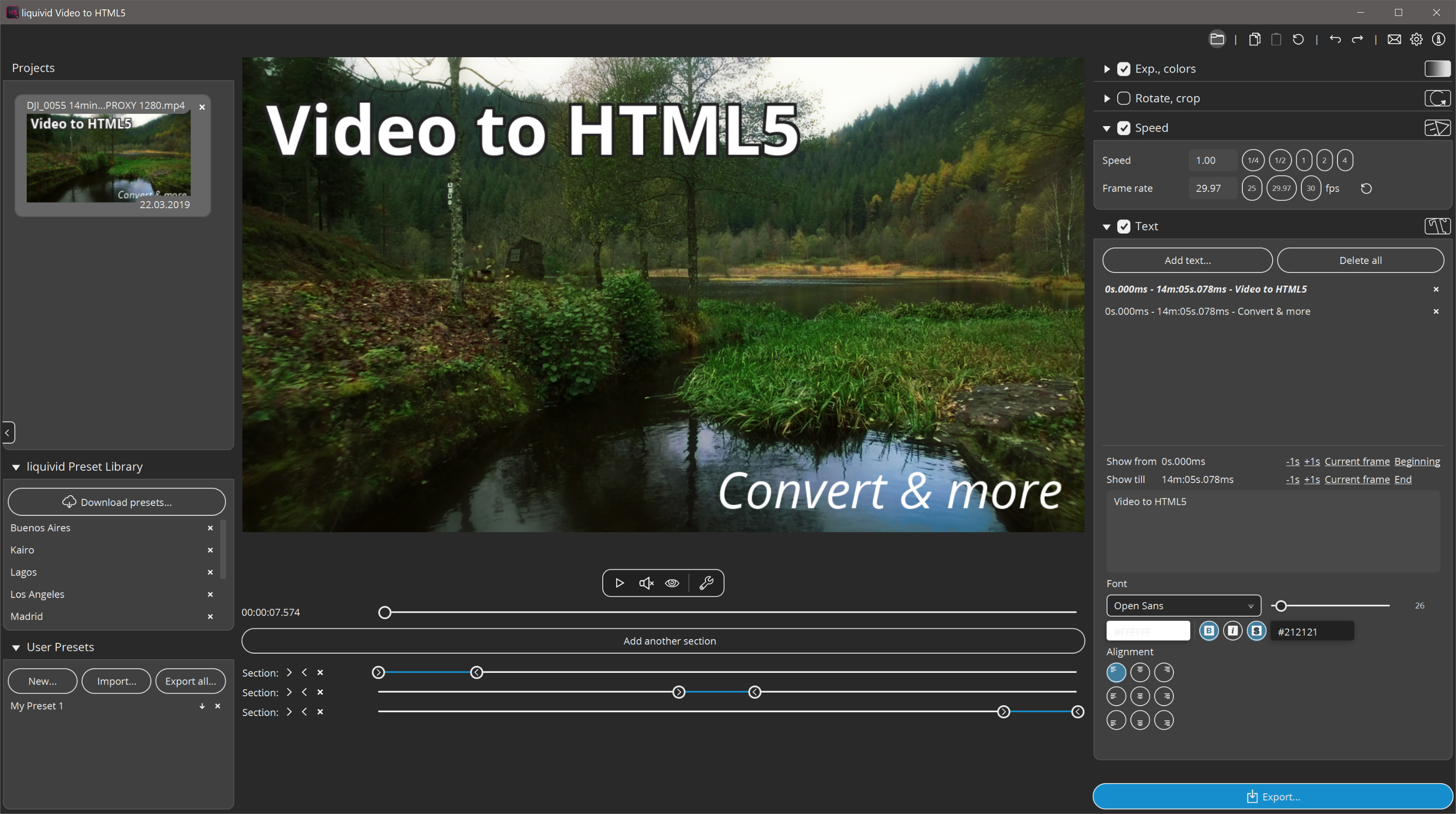Expand the Rotate, crop section triangle
1456x814 pixels.
click(1107, 98)
